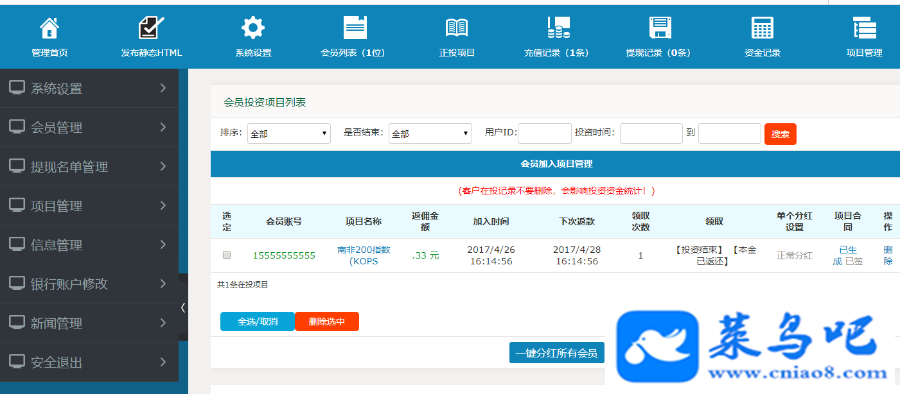
Task: Tick the checkbox for member 15555555555
Action: tap(227, 255)
